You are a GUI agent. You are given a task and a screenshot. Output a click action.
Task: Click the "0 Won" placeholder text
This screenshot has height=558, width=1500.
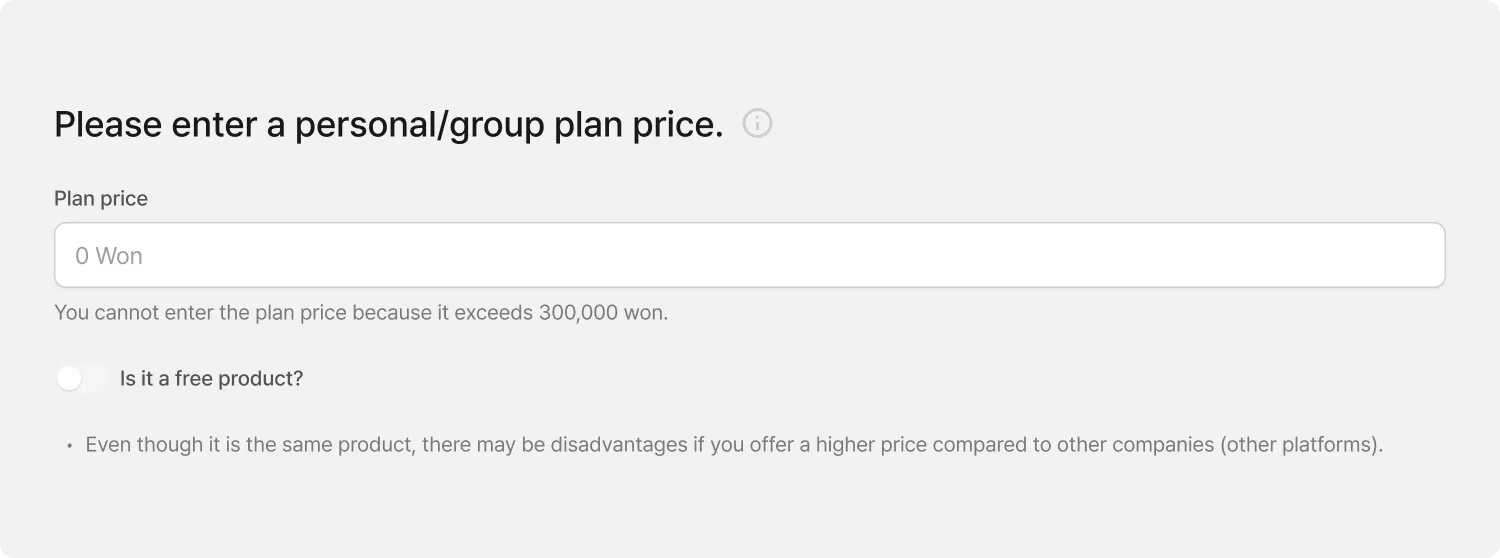pyautogui.click(x=109, y=256)
